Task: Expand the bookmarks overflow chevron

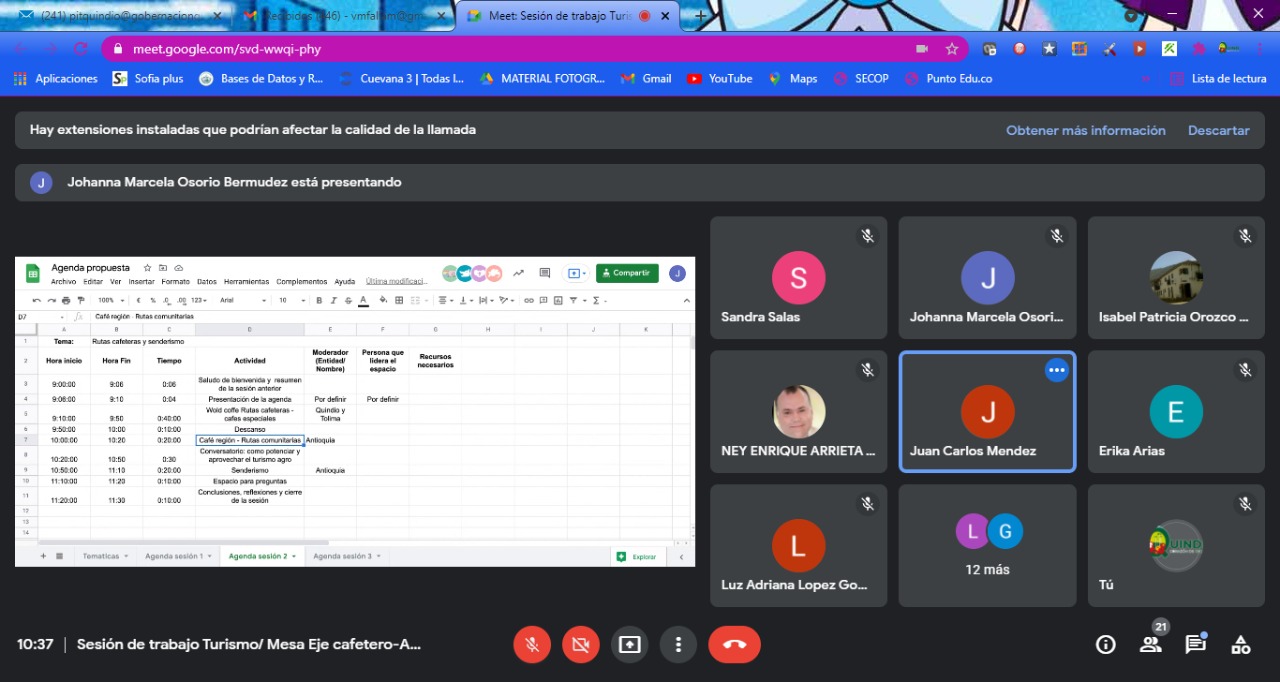Action: pos(1146,78)
